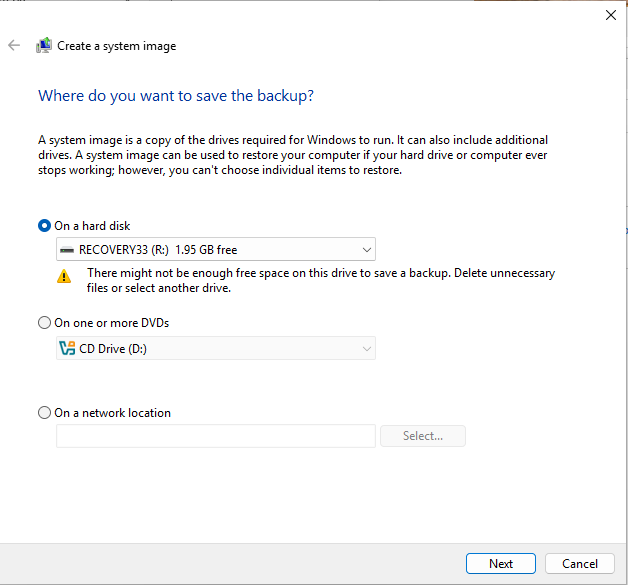Viewport: 628px width, 585px height.
Task: Open the RECOVERY33 (R:) drive dropdown
Action: pyautogui.click(x=215, y=249)
